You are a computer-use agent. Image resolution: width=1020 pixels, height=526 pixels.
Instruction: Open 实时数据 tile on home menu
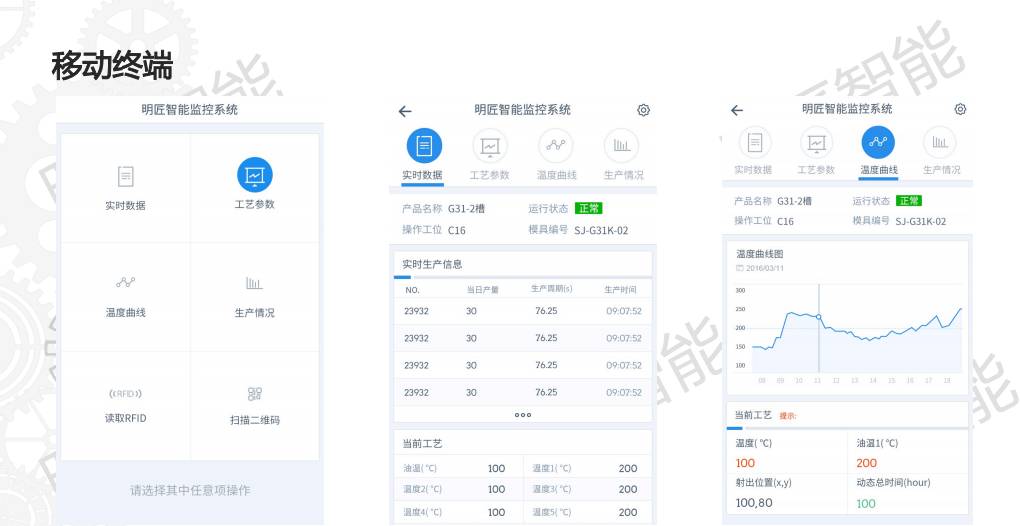126,188
